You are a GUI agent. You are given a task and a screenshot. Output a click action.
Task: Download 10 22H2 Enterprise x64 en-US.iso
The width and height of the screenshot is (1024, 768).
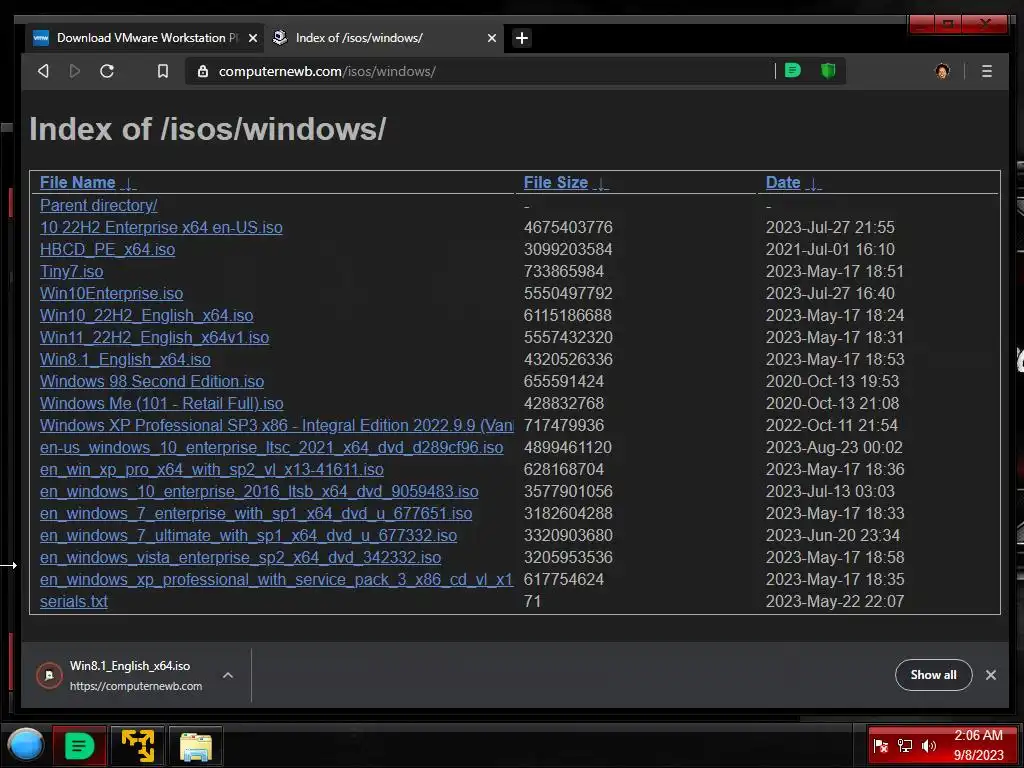(x=161, y=227)
